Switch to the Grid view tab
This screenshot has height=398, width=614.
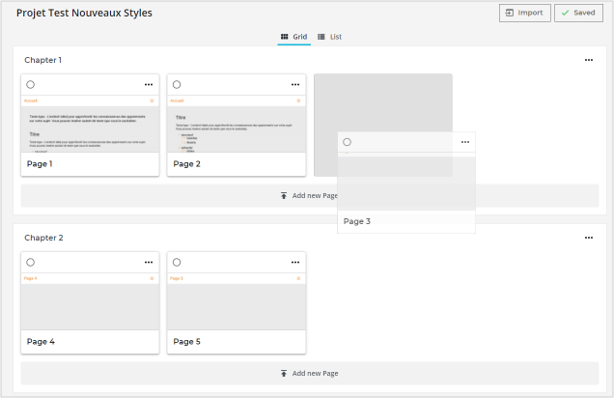294,37
